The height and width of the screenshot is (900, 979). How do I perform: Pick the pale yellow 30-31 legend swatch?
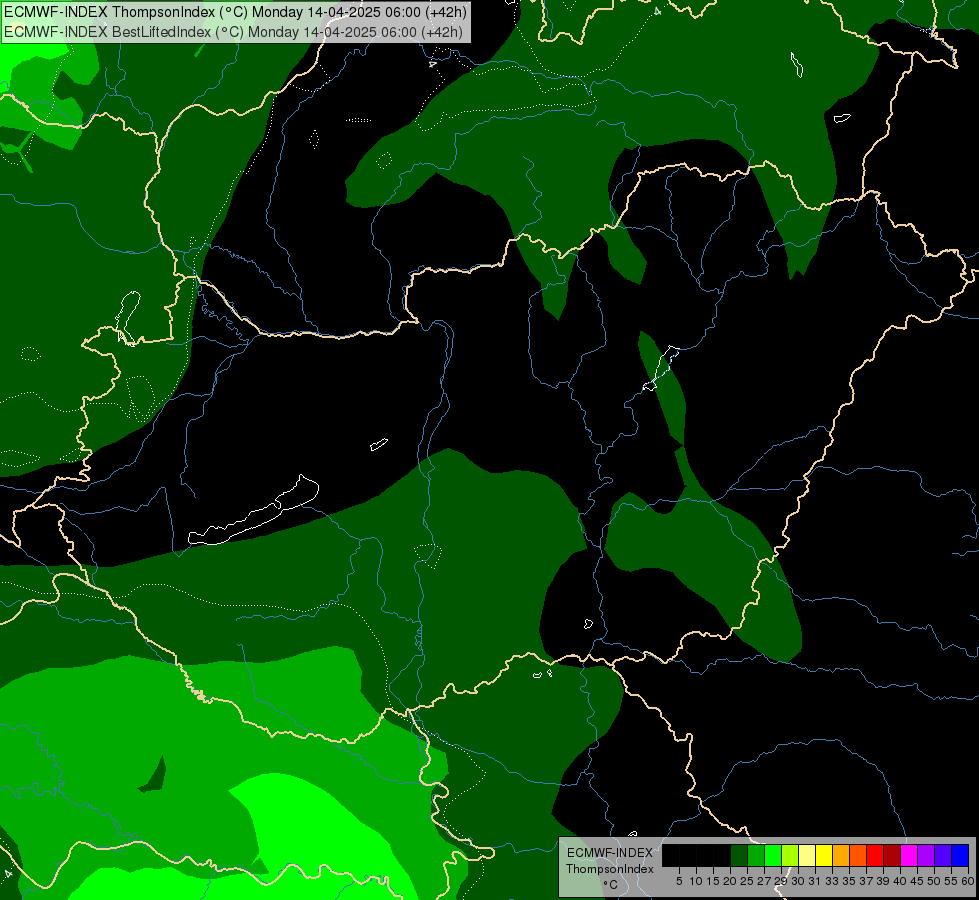point(807,855)
